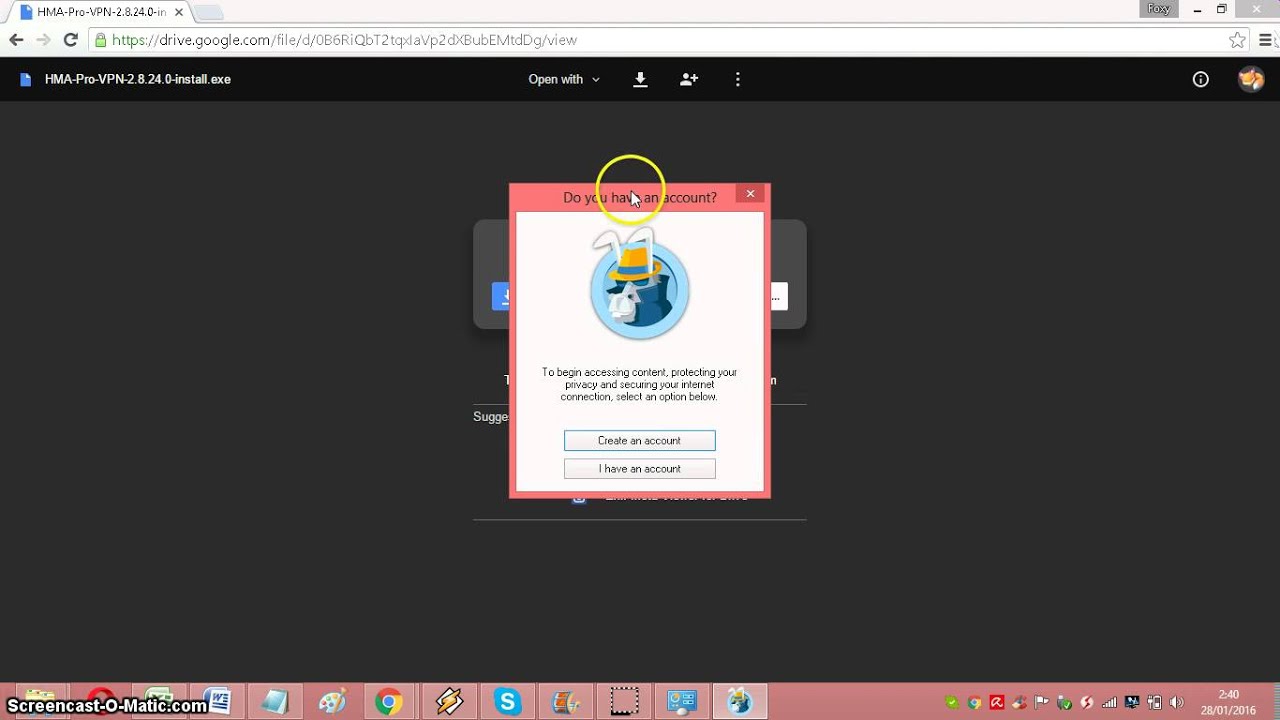1280x720 pixels.
Task: Go back in Chrome
Action: point(16,40)
